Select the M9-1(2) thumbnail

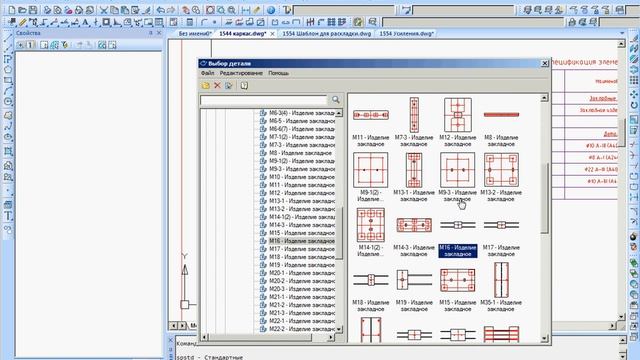[371, 170]
